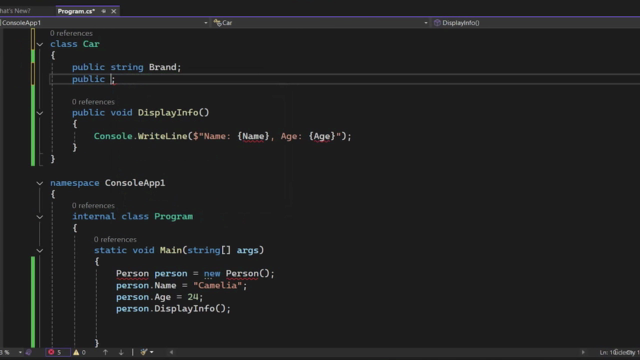Click the code health indicator icon
Viewport: 640px width, 360px height.
(29, 352)
